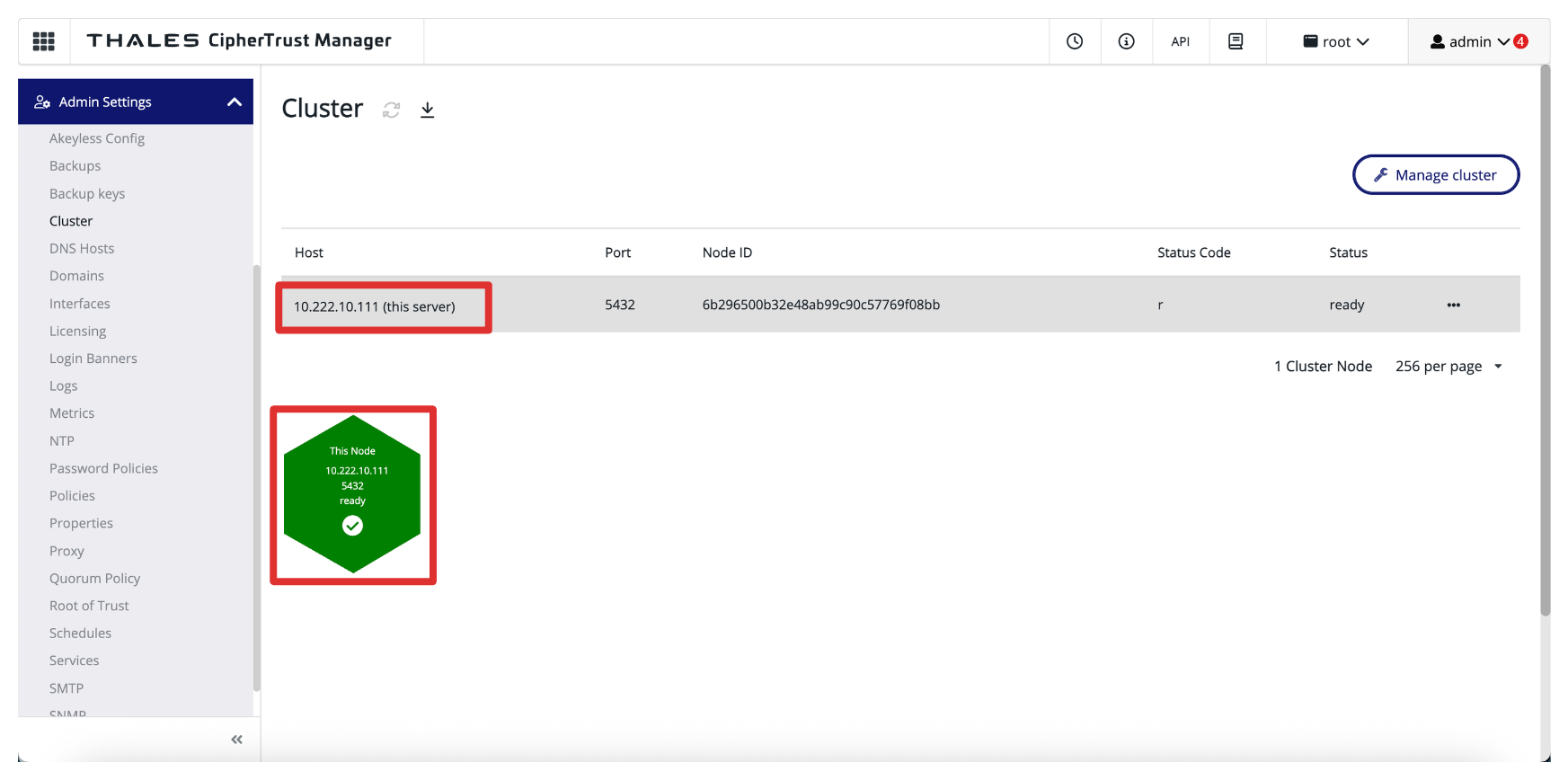
Task: Open Quorum Policy settings
Action: coord(94,579)
